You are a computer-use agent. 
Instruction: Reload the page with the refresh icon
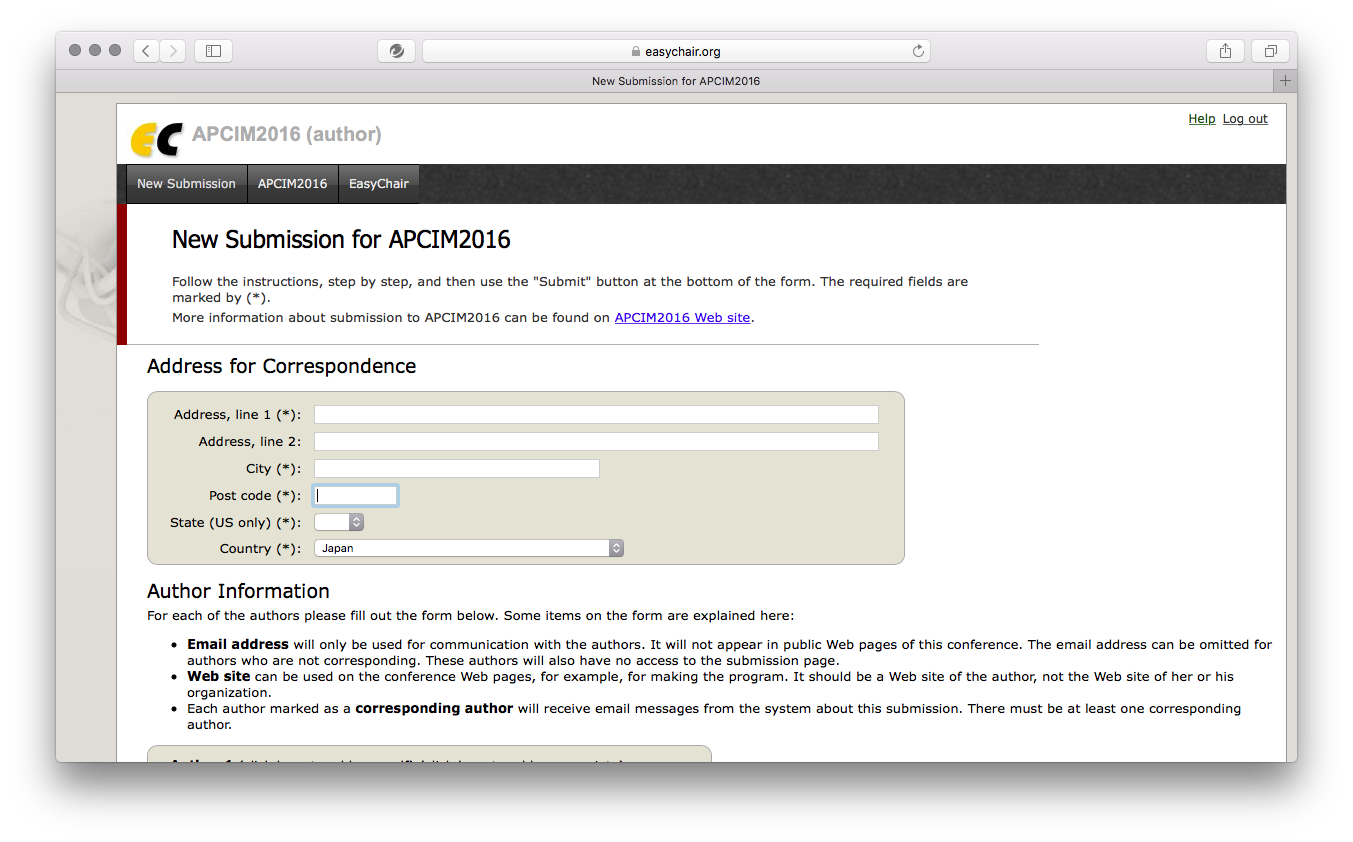(918, 51)
